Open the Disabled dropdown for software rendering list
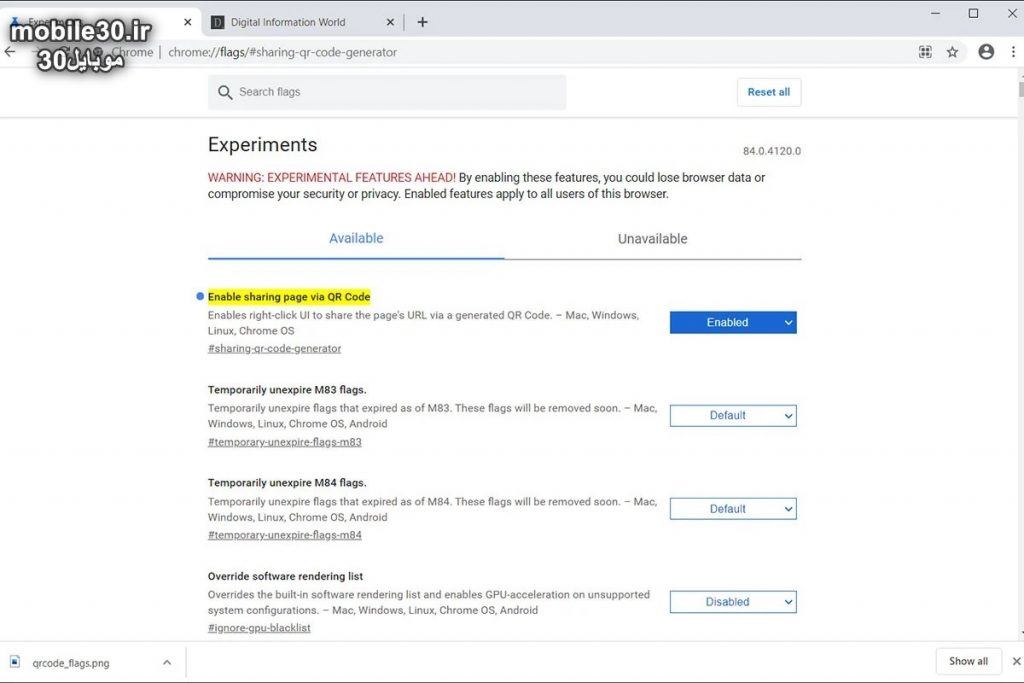Screen dimensions: 1024x683 (733, 602)
